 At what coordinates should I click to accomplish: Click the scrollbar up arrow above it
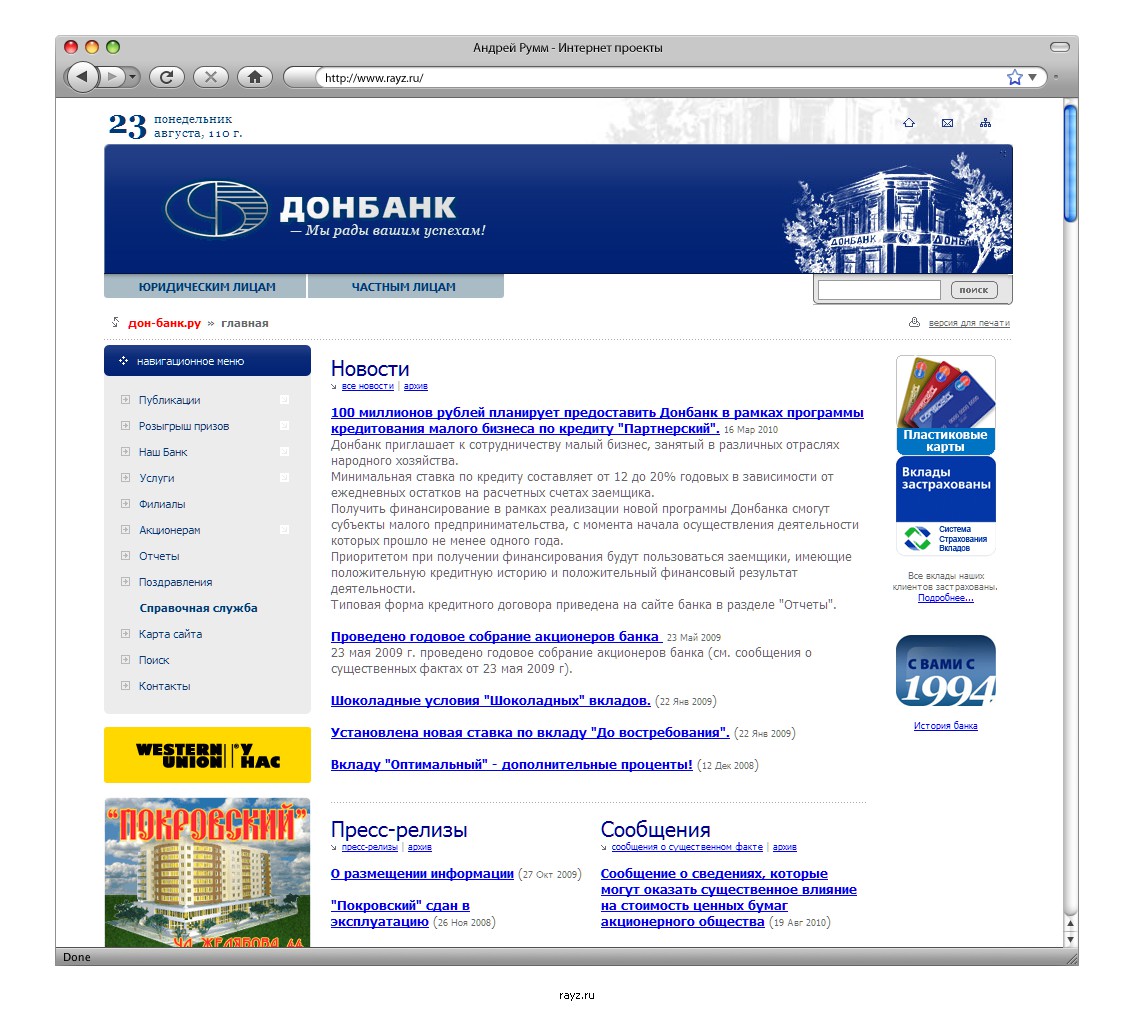tap(1070, 923)
